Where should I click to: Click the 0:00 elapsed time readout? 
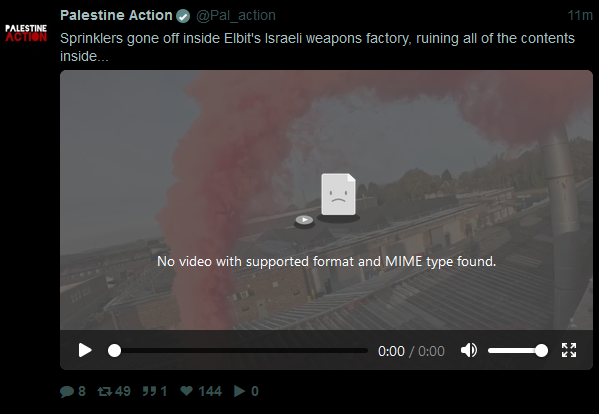point(391,351)
